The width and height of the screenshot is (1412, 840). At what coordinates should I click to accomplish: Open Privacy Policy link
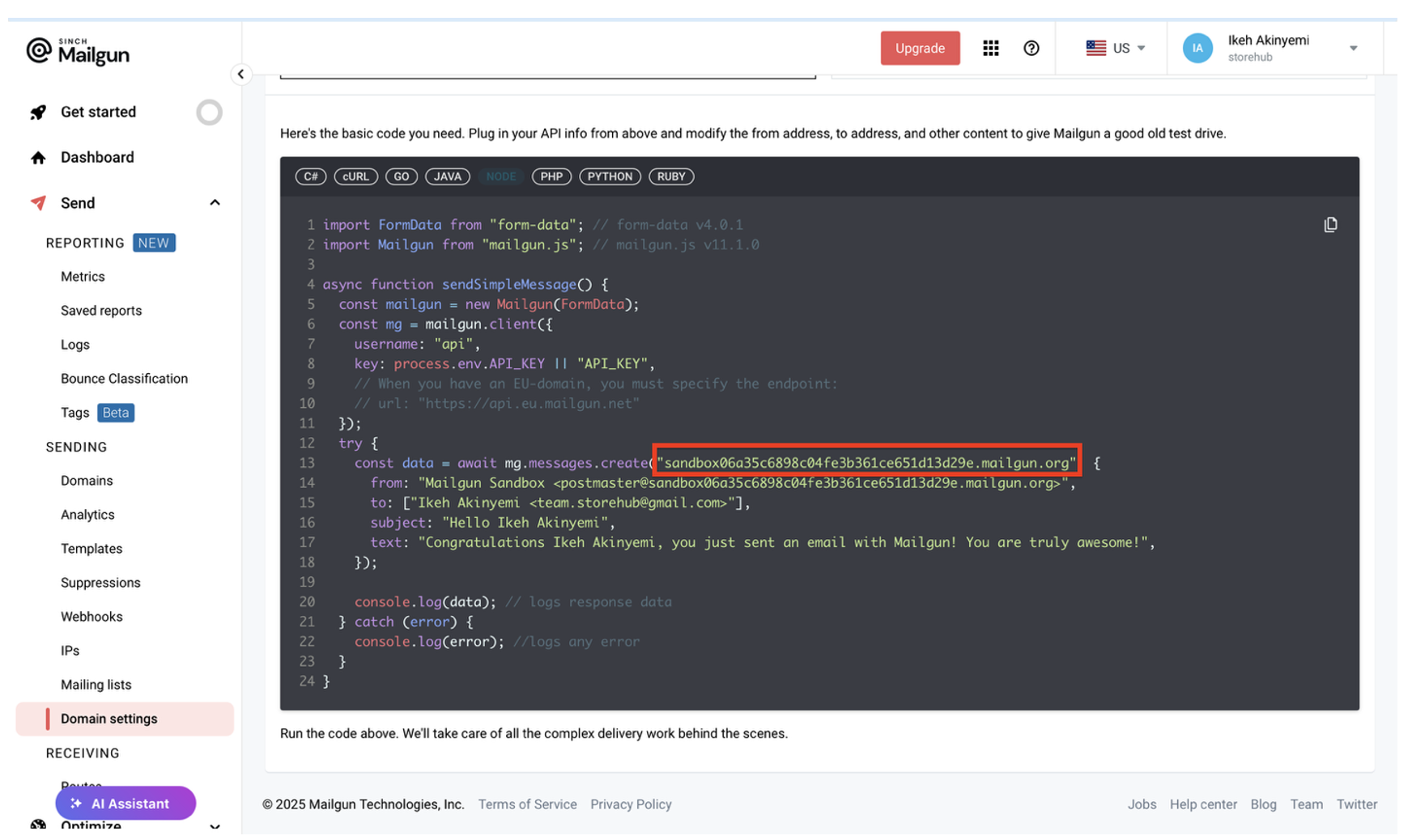click(631, 804)
